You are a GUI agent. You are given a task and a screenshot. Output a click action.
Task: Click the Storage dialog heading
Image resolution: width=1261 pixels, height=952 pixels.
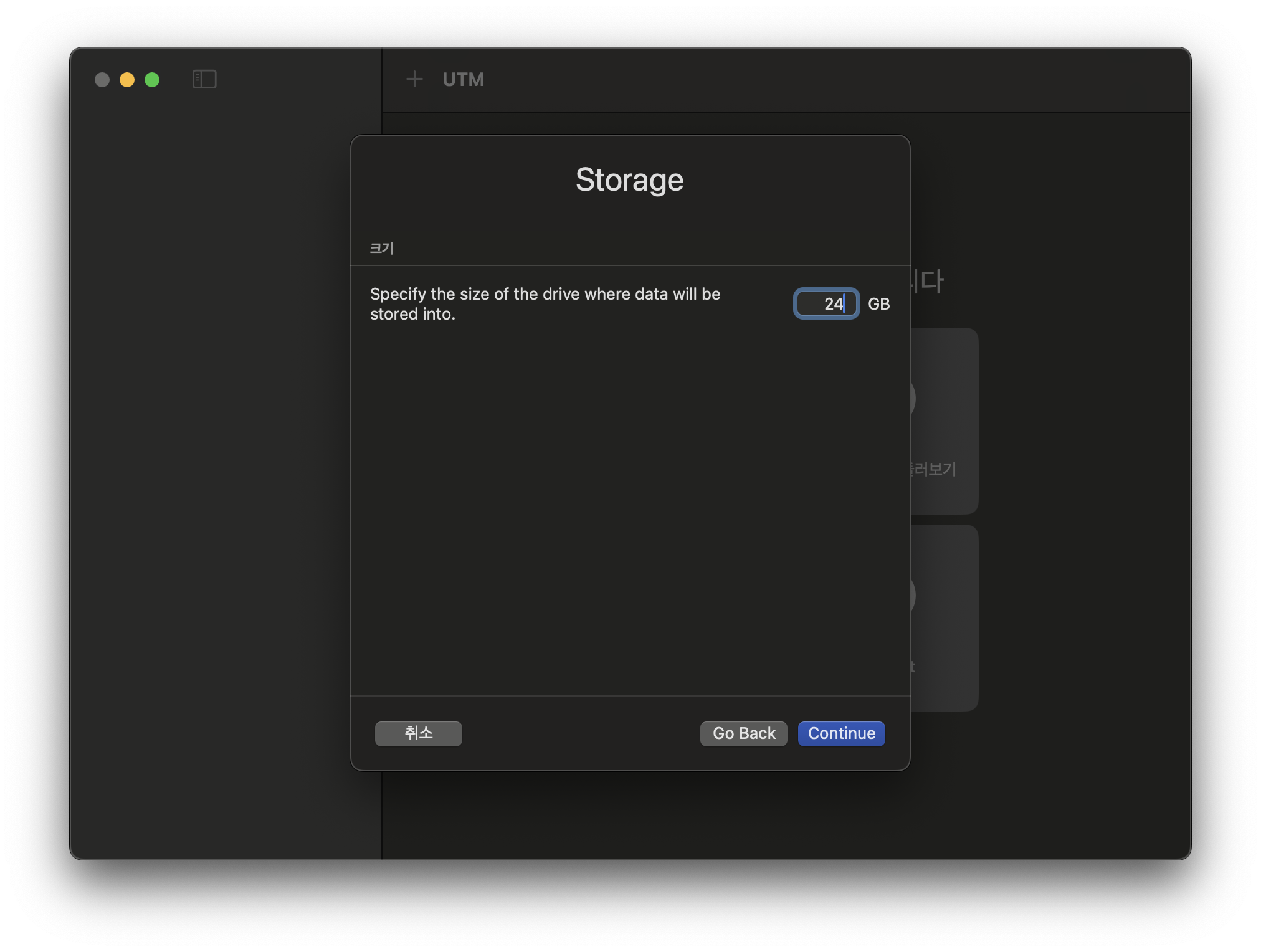click(x=629, y=180)
